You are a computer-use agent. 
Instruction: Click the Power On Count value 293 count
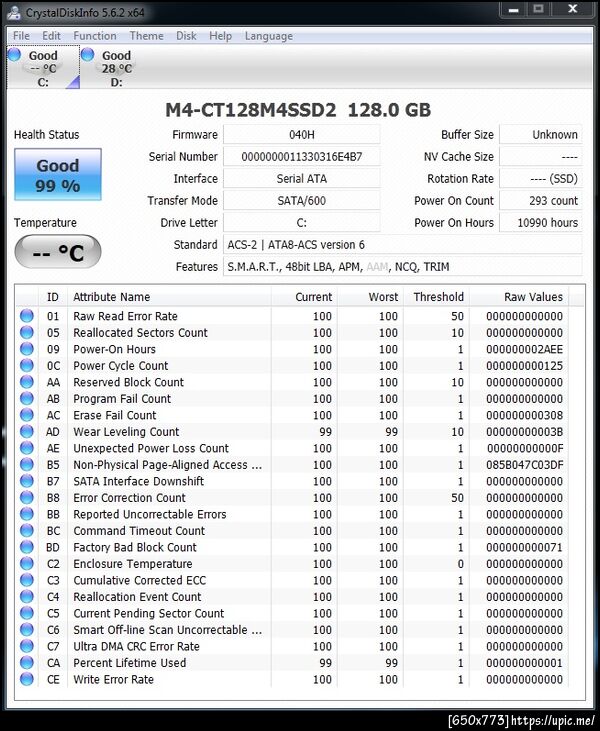click(541, 200)
